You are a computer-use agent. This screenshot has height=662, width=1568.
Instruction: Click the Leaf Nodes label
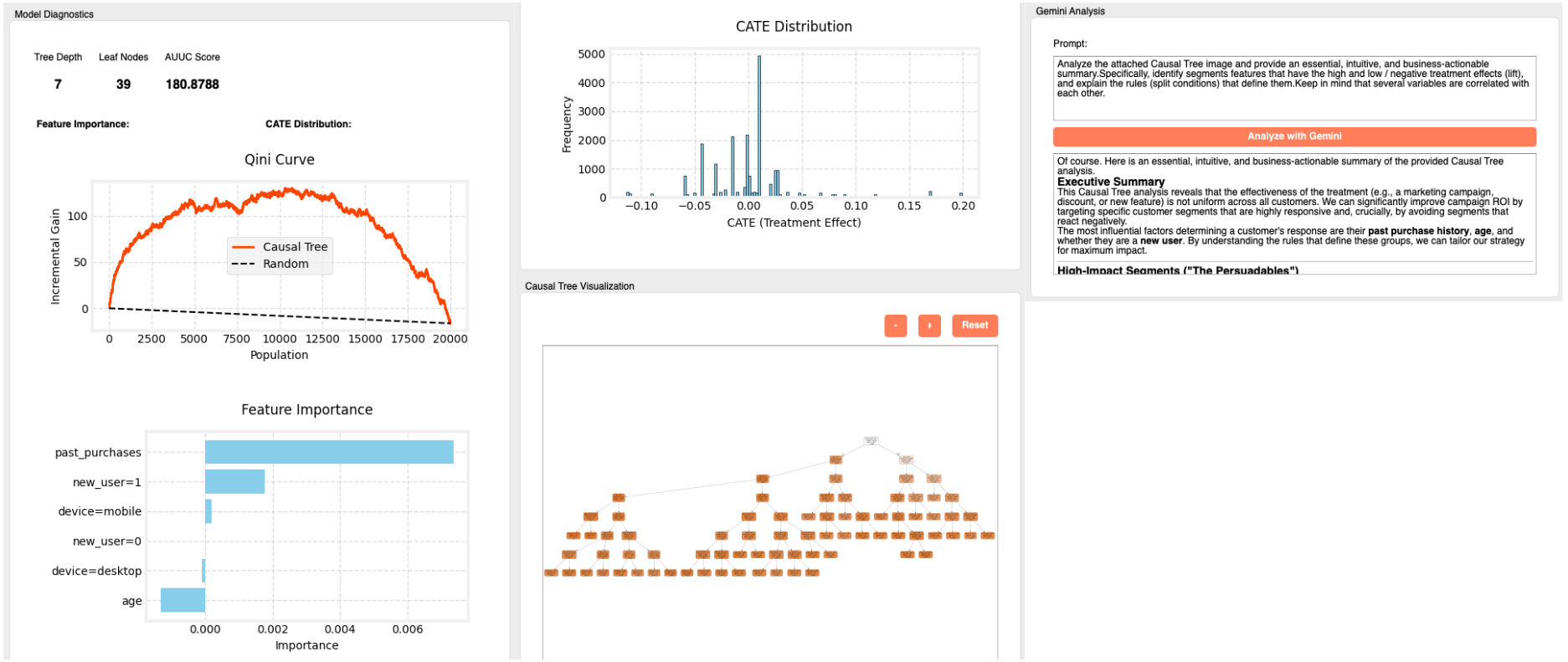click(123, 57)
